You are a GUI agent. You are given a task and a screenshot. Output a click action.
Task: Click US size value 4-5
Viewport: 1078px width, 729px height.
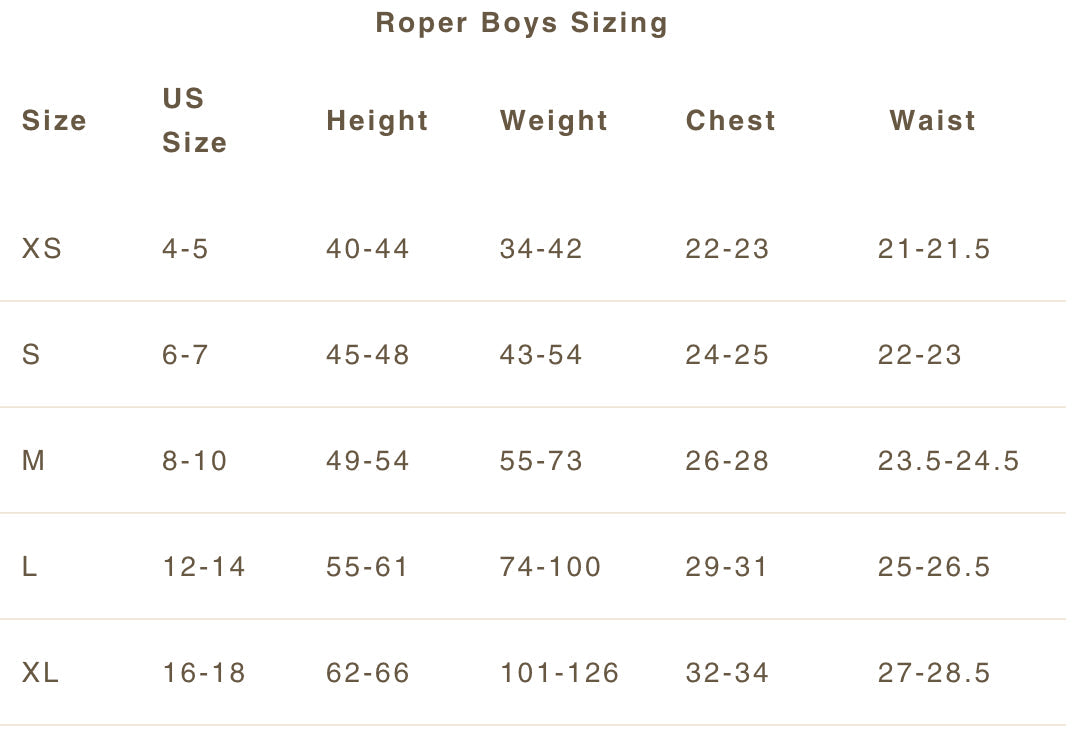(186, 249)
